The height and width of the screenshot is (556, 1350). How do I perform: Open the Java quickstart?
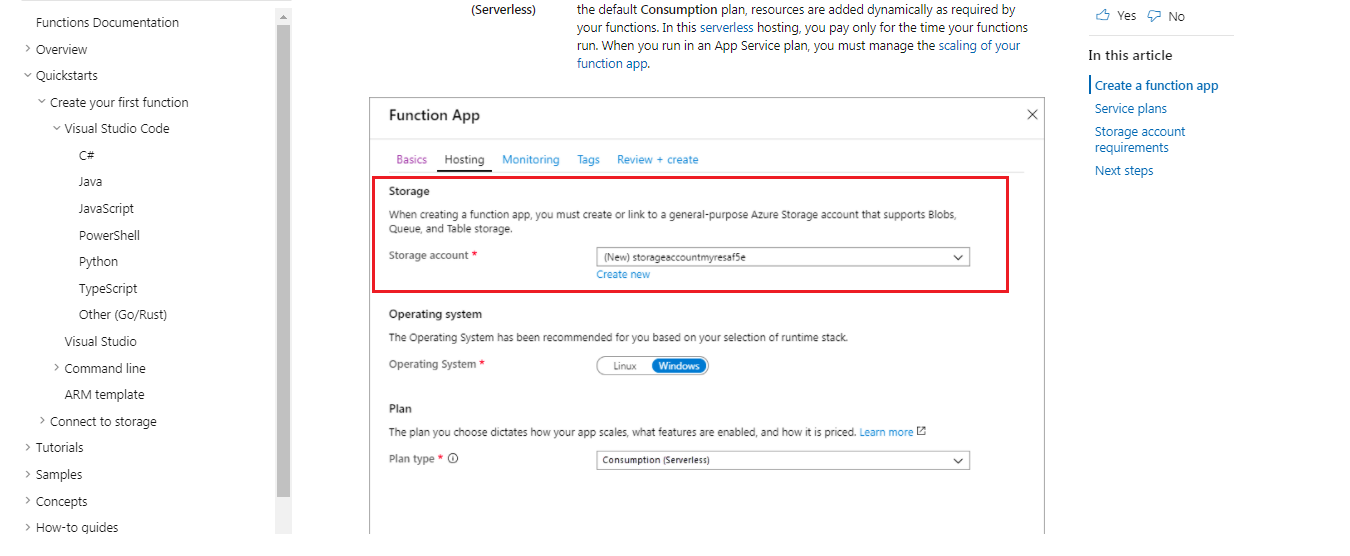click(90, 182)
